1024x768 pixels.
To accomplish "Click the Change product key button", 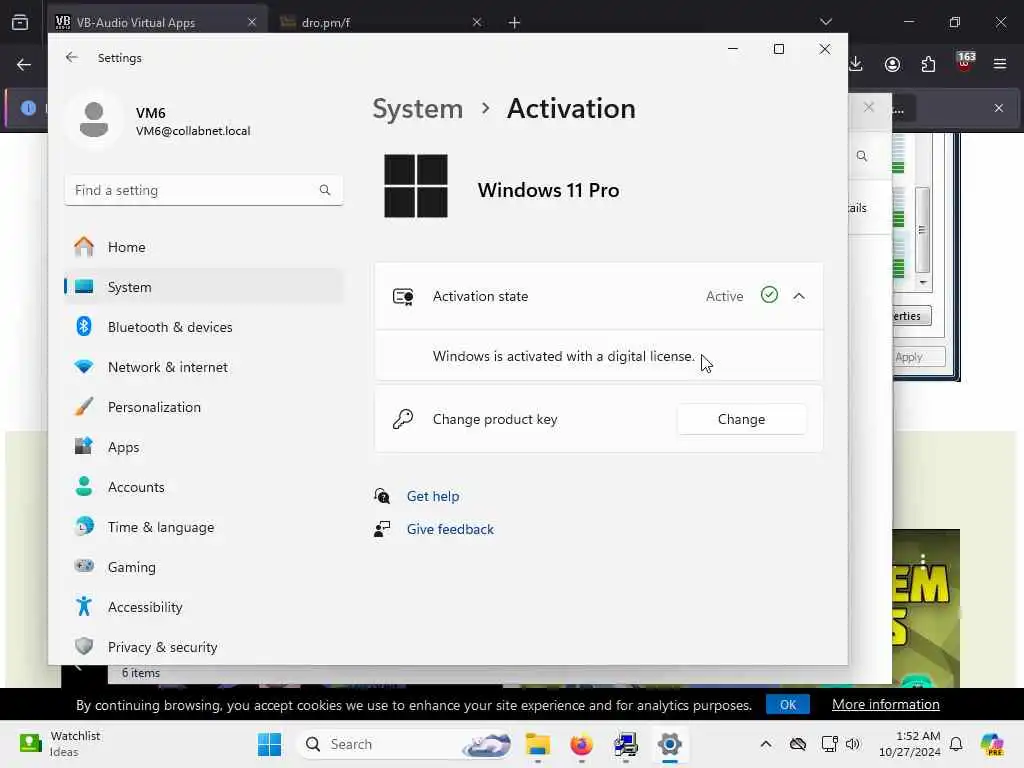I will coord(741,419).
